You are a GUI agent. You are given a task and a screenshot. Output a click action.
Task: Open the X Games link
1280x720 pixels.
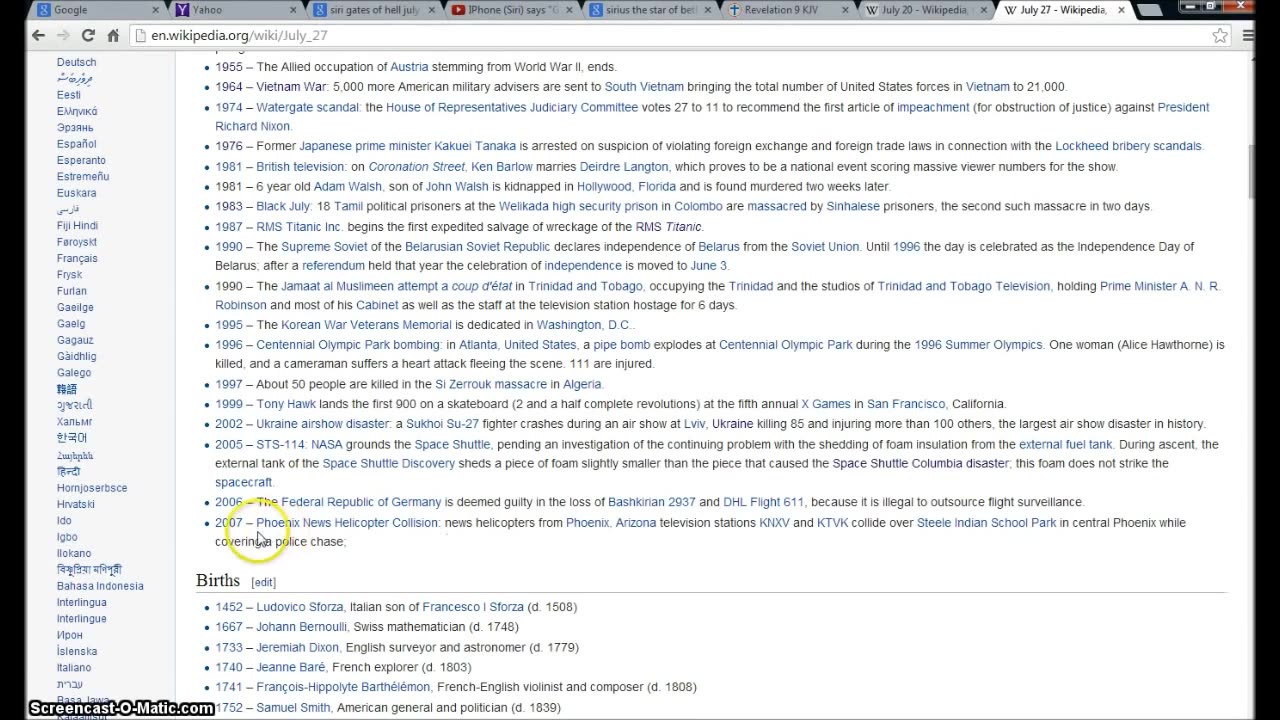pos(825,404)
